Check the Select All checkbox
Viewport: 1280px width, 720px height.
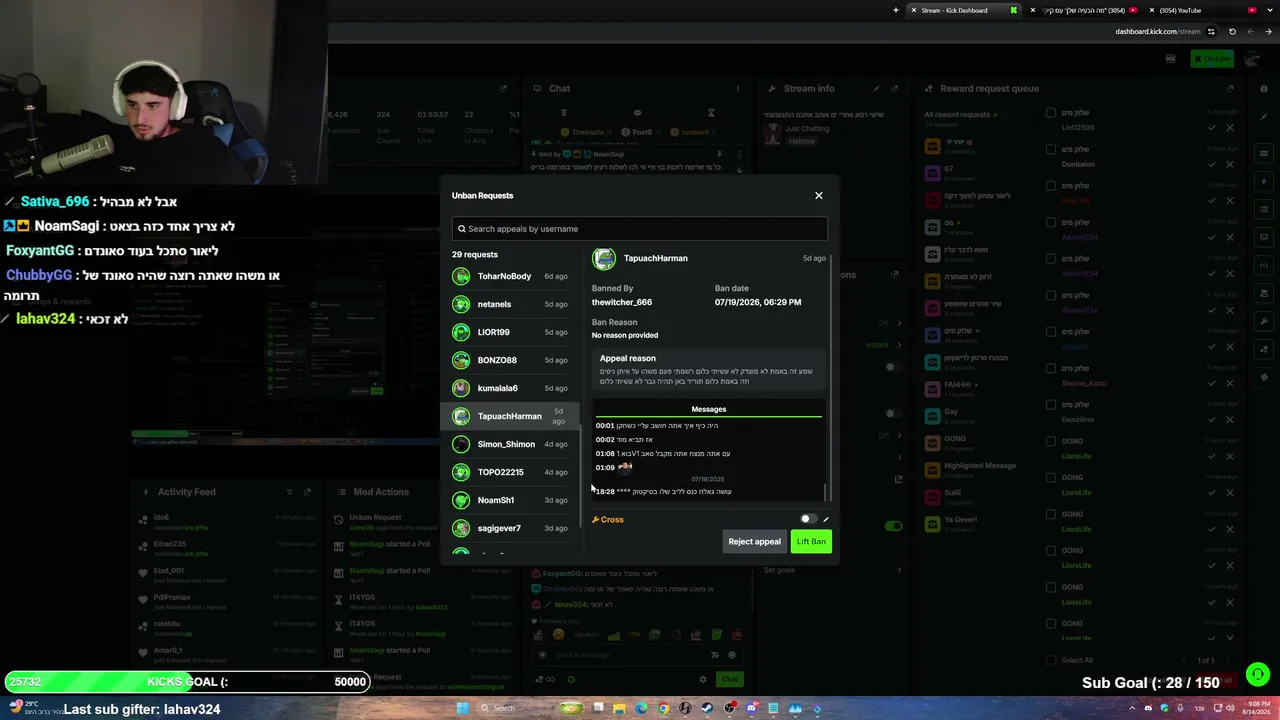1050,660
